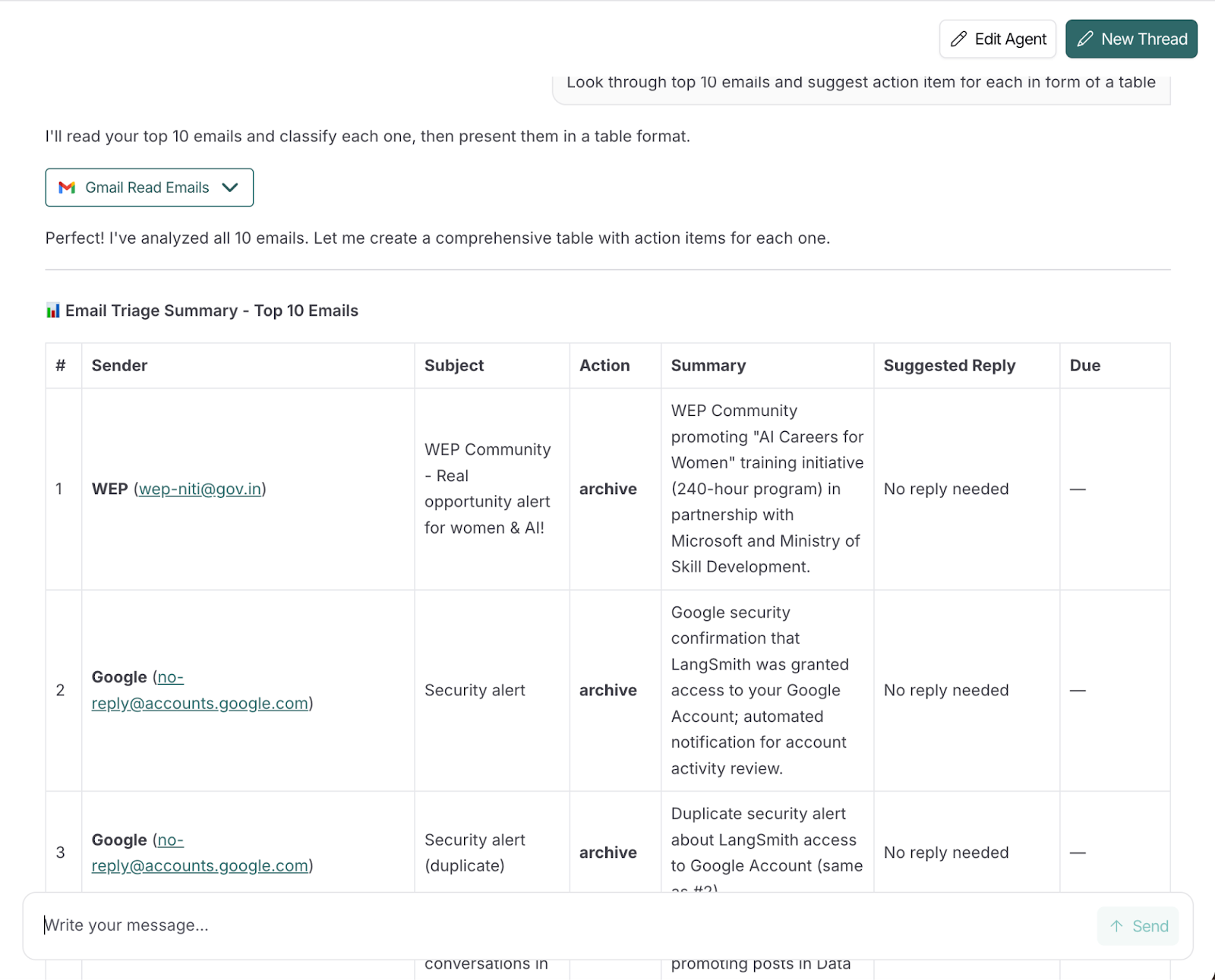This screenshot has width=1215, height=980.
Task: Select the Sender column header
Action: click(119, 365)
